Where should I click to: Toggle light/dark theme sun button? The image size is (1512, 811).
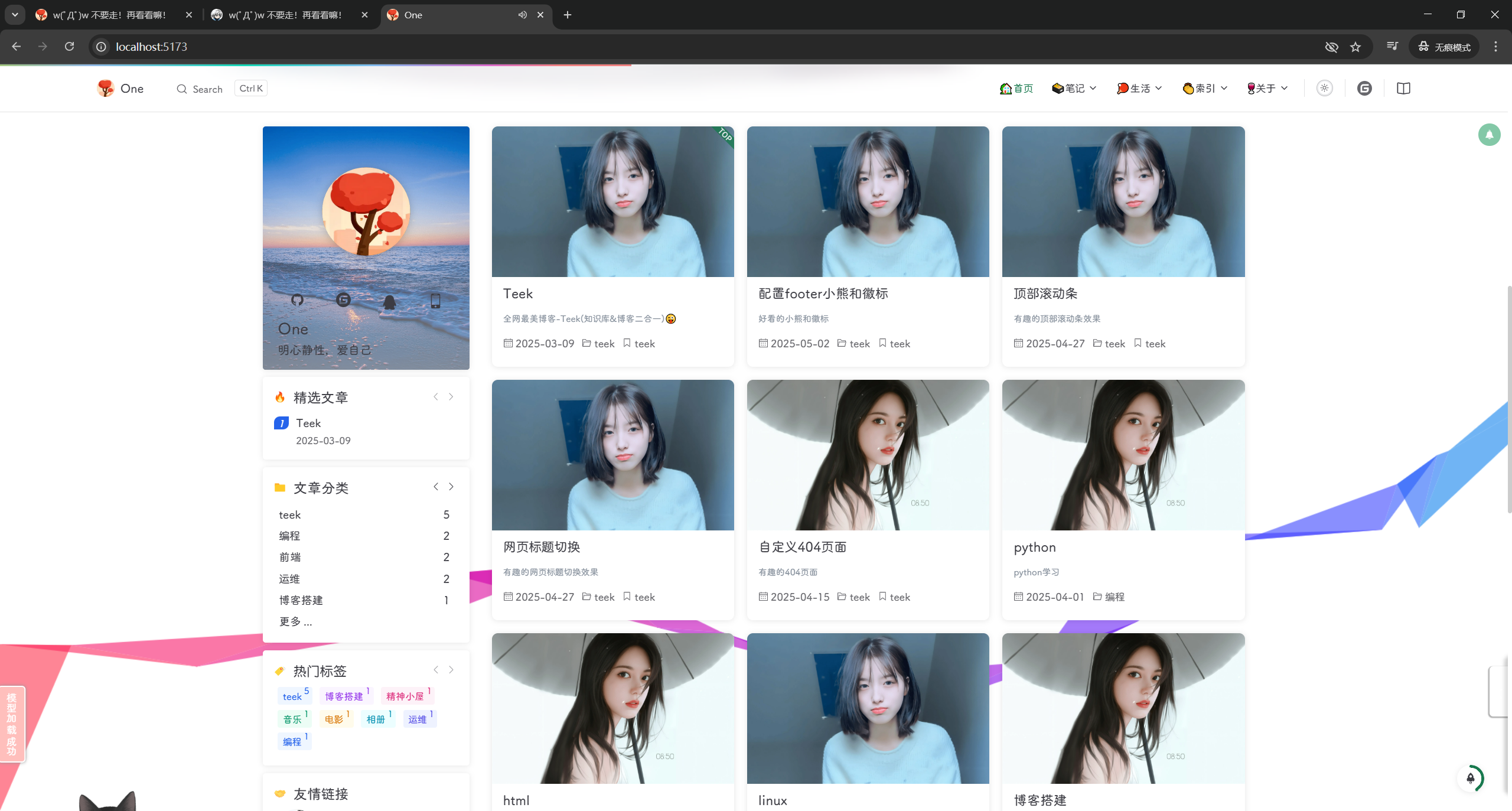(x=1325, y=88)
